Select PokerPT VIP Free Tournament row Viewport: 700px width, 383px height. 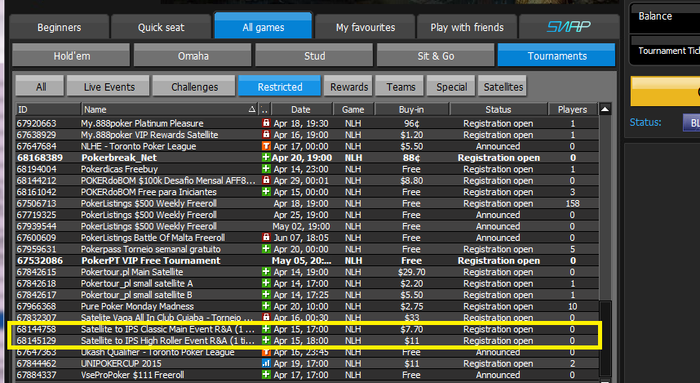click(x=307, y=260)
